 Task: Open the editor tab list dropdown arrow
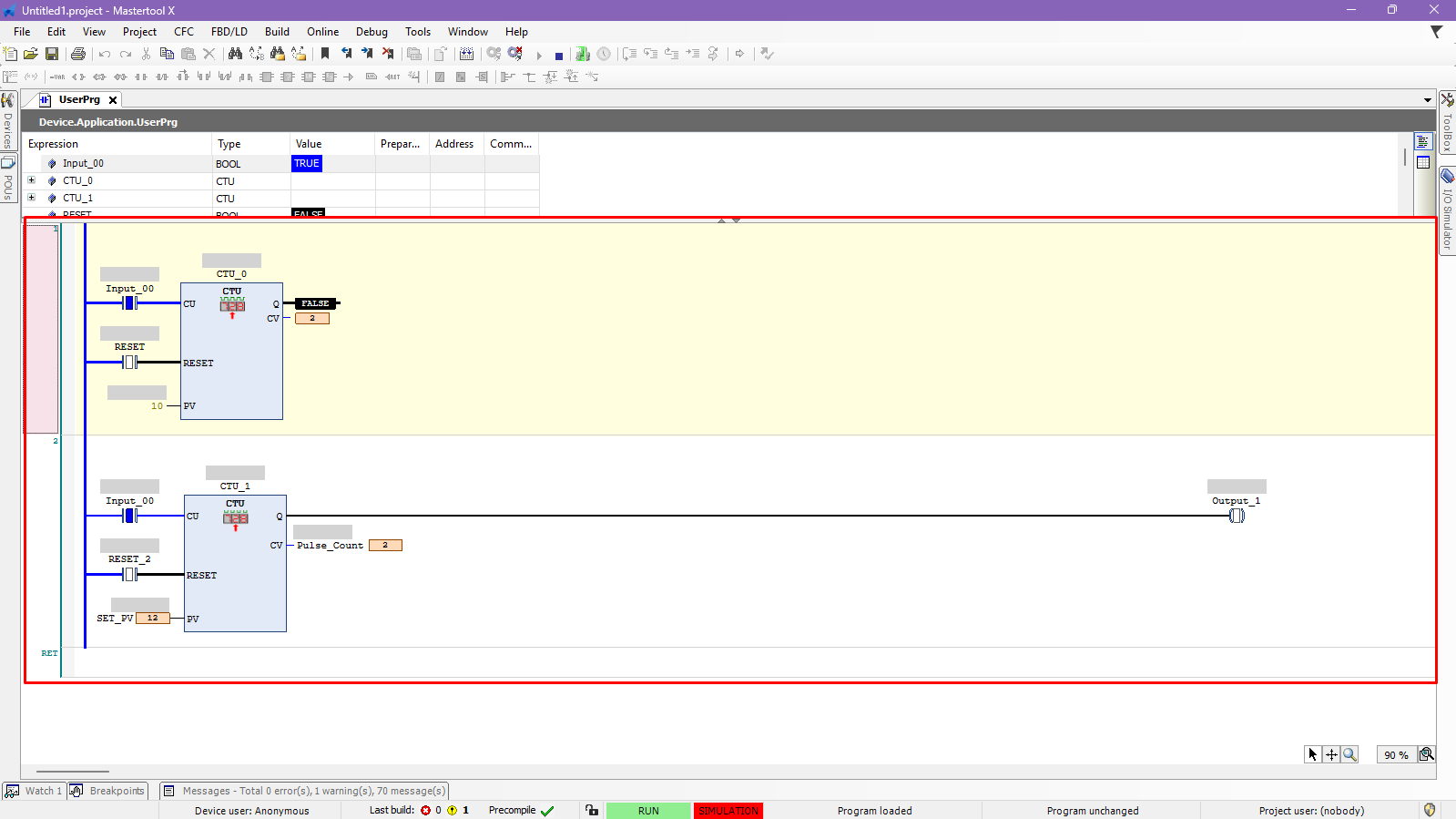1427,100
